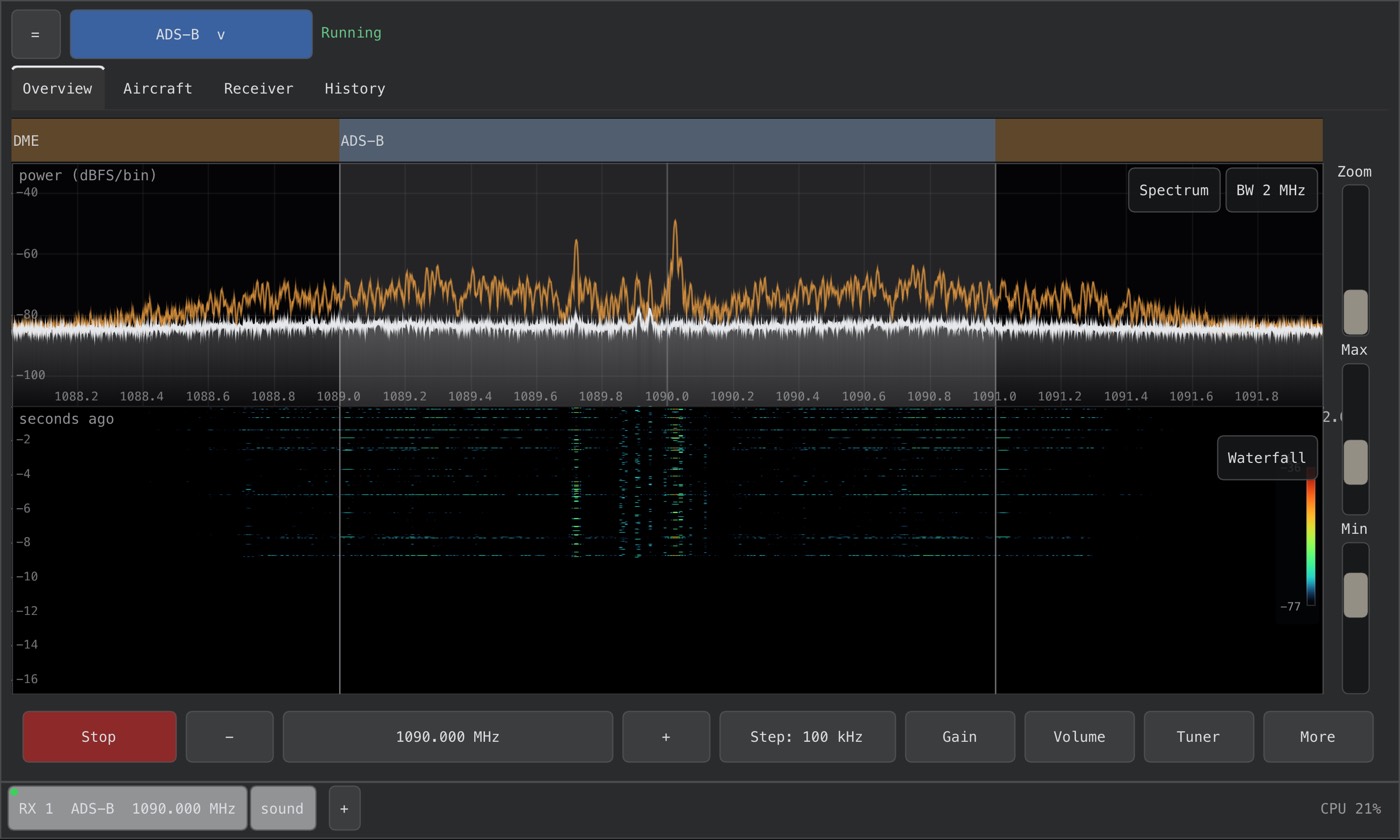Adjust the Zoom slider handle
The width and height of the screenshot is (1400, 840).
[x=1355, y=312]
